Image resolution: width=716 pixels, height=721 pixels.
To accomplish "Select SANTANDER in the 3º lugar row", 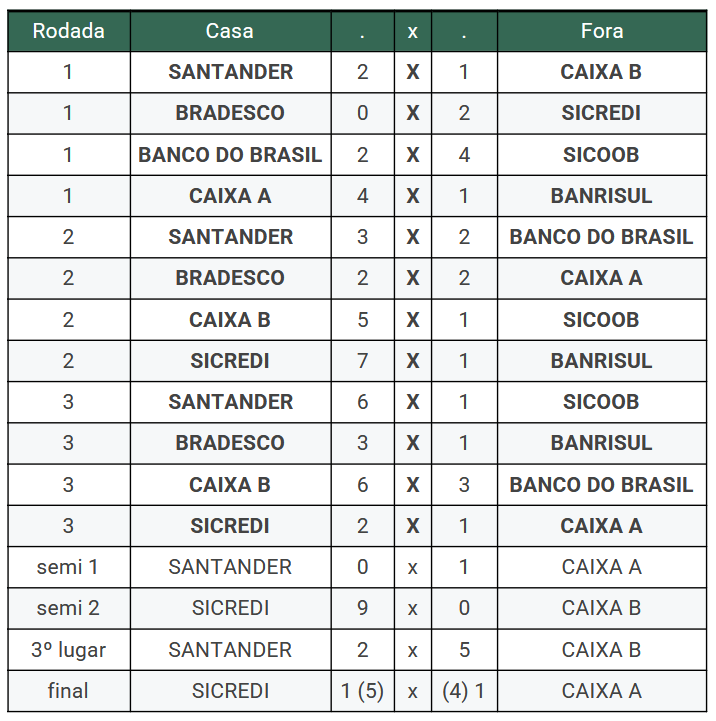I will pos(230,650).
